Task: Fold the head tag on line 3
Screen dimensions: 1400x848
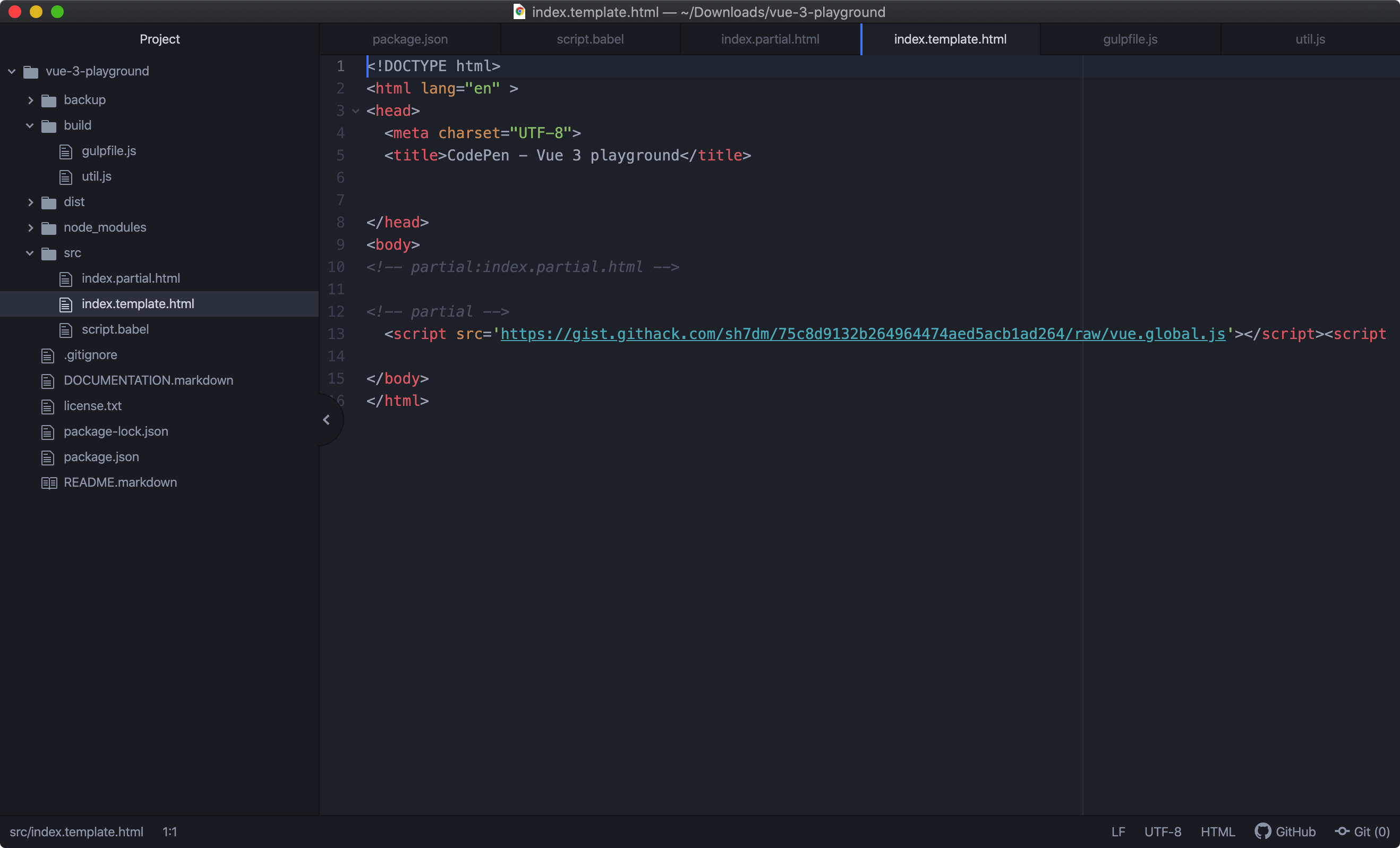Action: tap(356, 111)
